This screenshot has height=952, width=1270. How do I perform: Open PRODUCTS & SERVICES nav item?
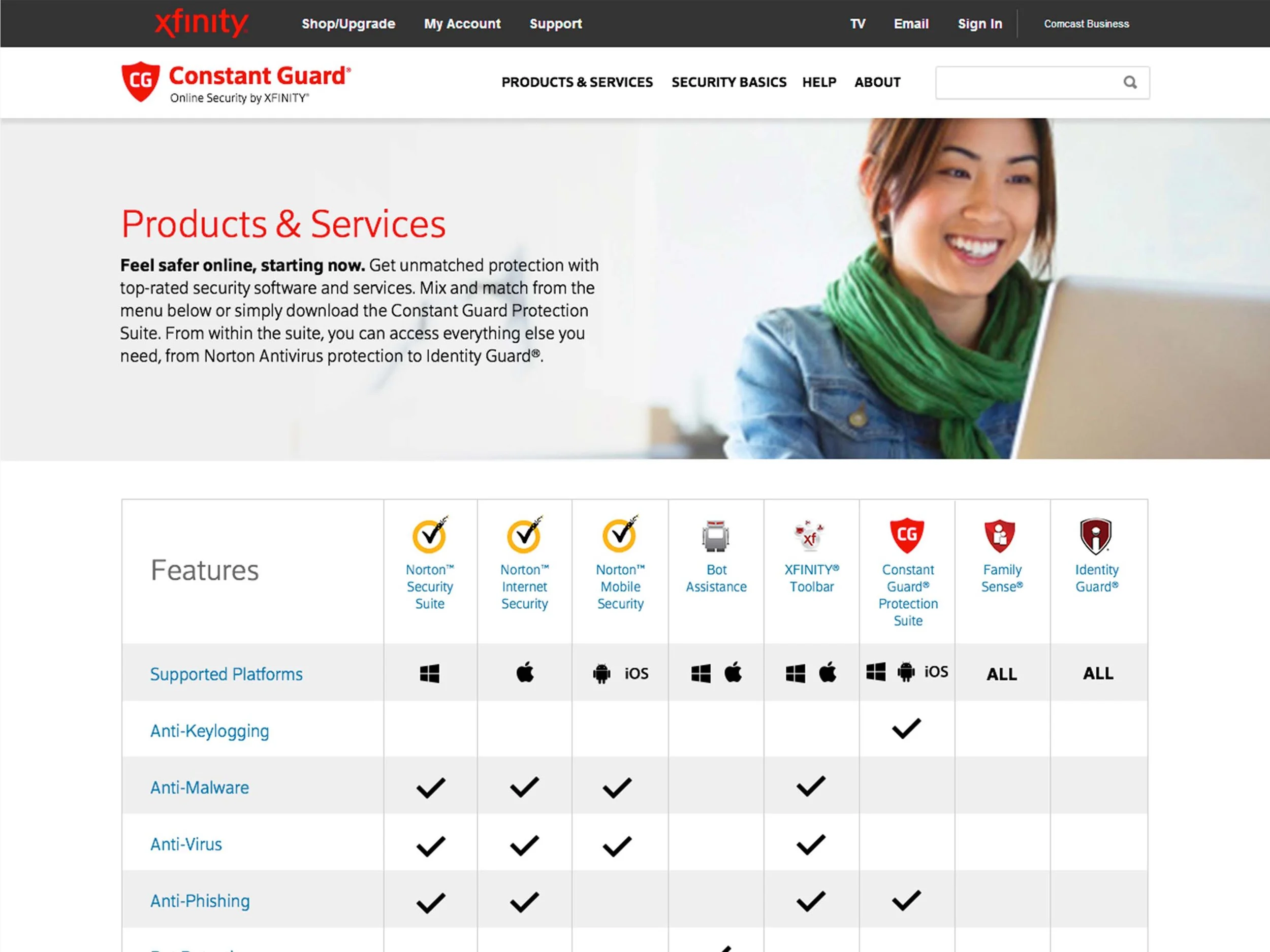[x=577, y=82]
